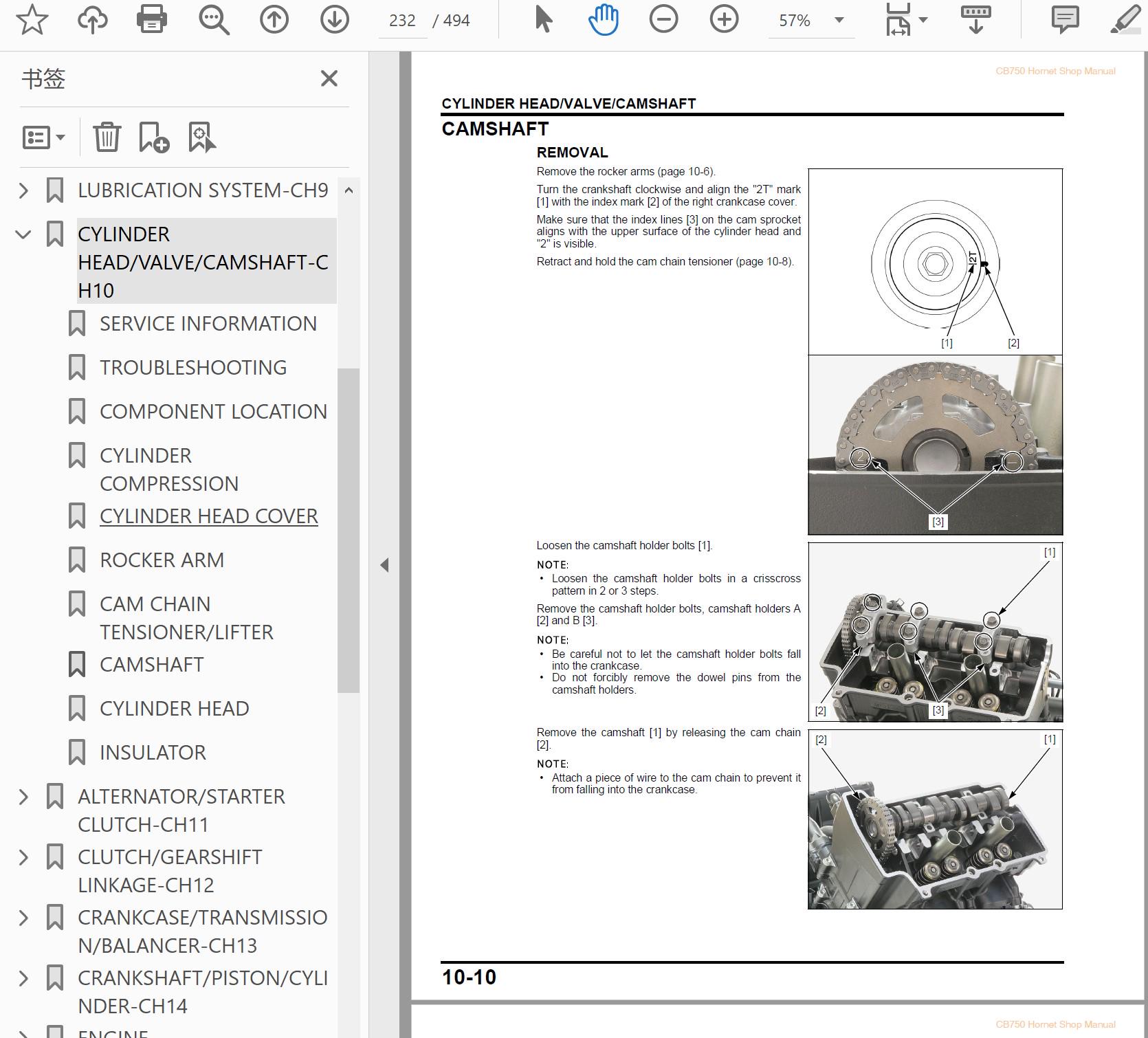Click the camshaft removal photo
This screenshot has height=1038, width=1148.
coord(935,819)
